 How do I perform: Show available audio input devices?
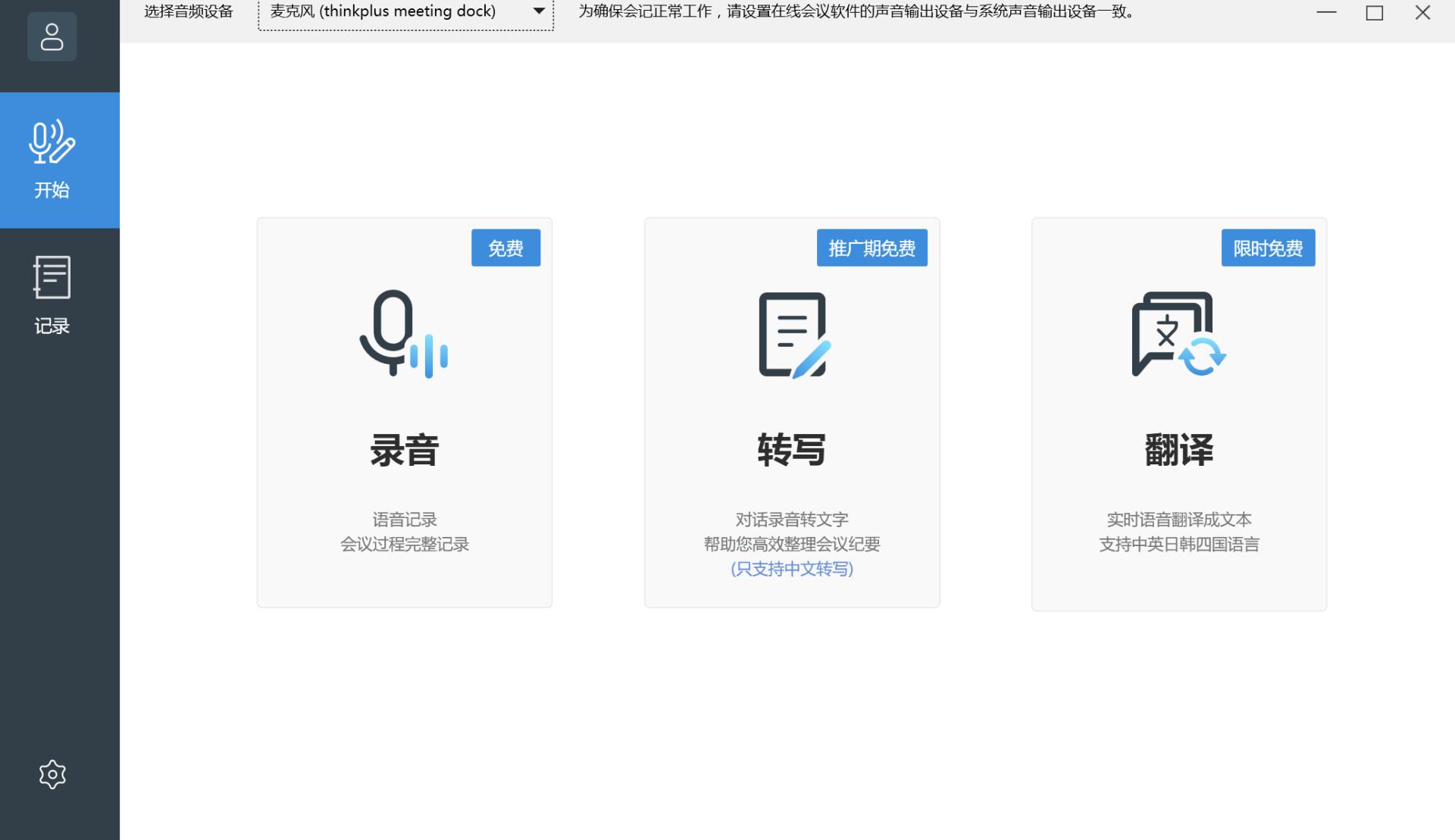pos(405,11)
